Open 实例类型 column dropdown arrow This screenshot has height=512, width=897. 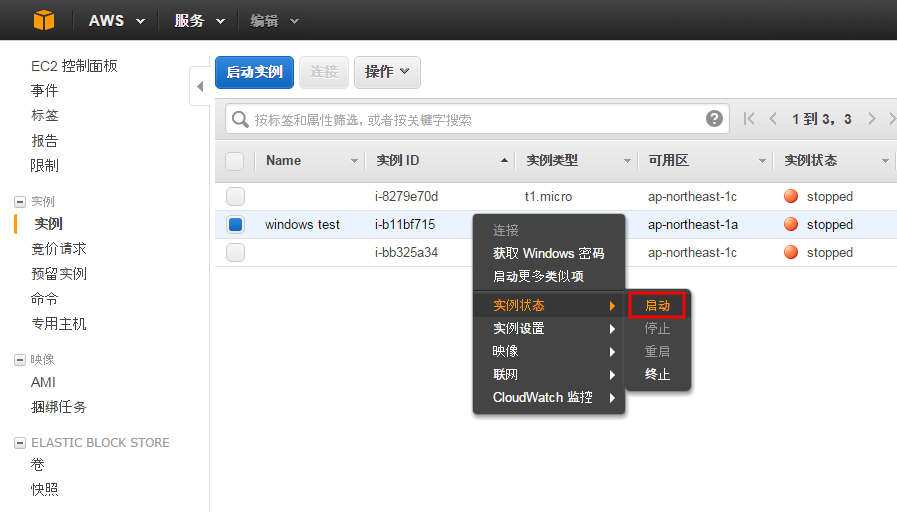627,161
